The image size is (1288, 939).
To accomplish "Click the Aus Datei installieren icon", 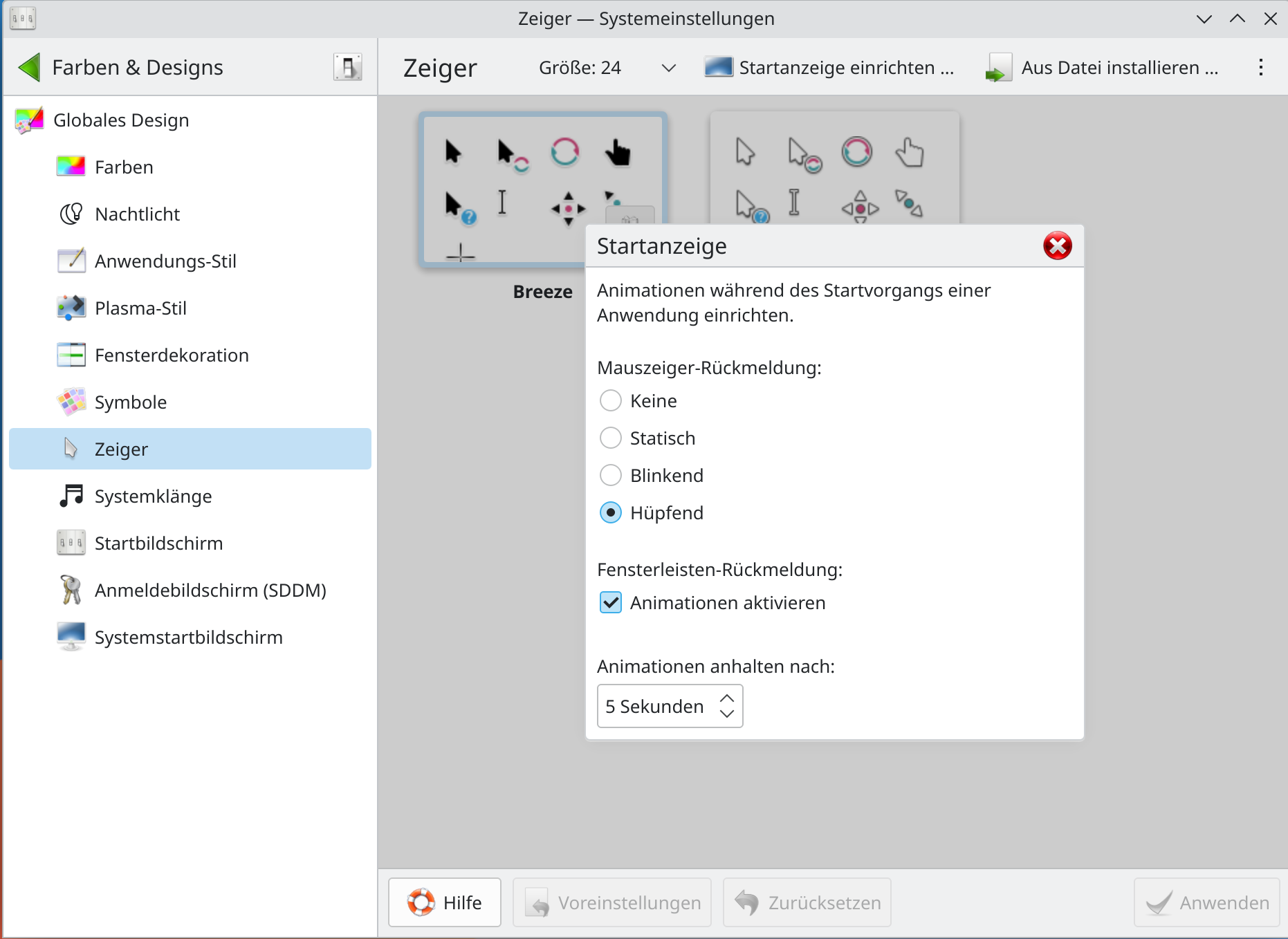I will (x=999, y=68).
